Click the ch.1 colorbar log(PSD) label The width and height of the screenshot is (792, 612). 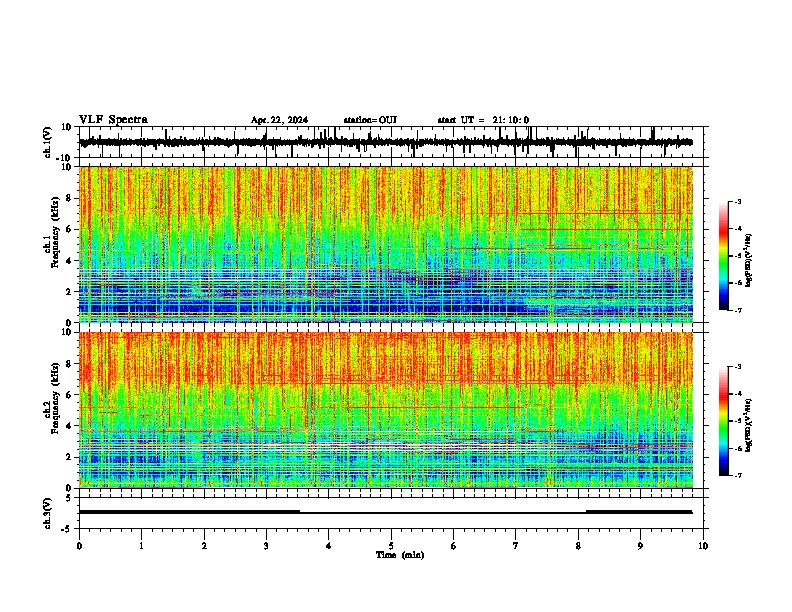[x=748, y=261]
